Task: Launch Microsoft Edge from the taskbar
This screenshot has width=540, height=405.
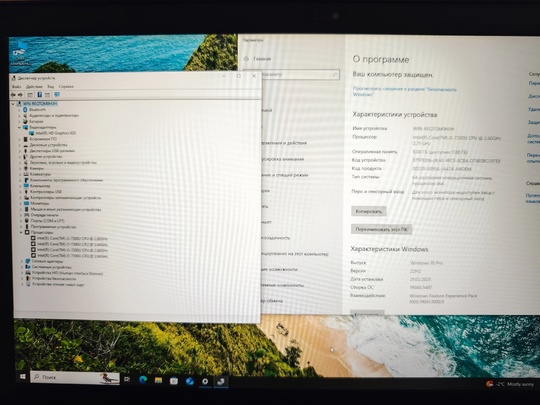Action: click(x=143, y=380)
